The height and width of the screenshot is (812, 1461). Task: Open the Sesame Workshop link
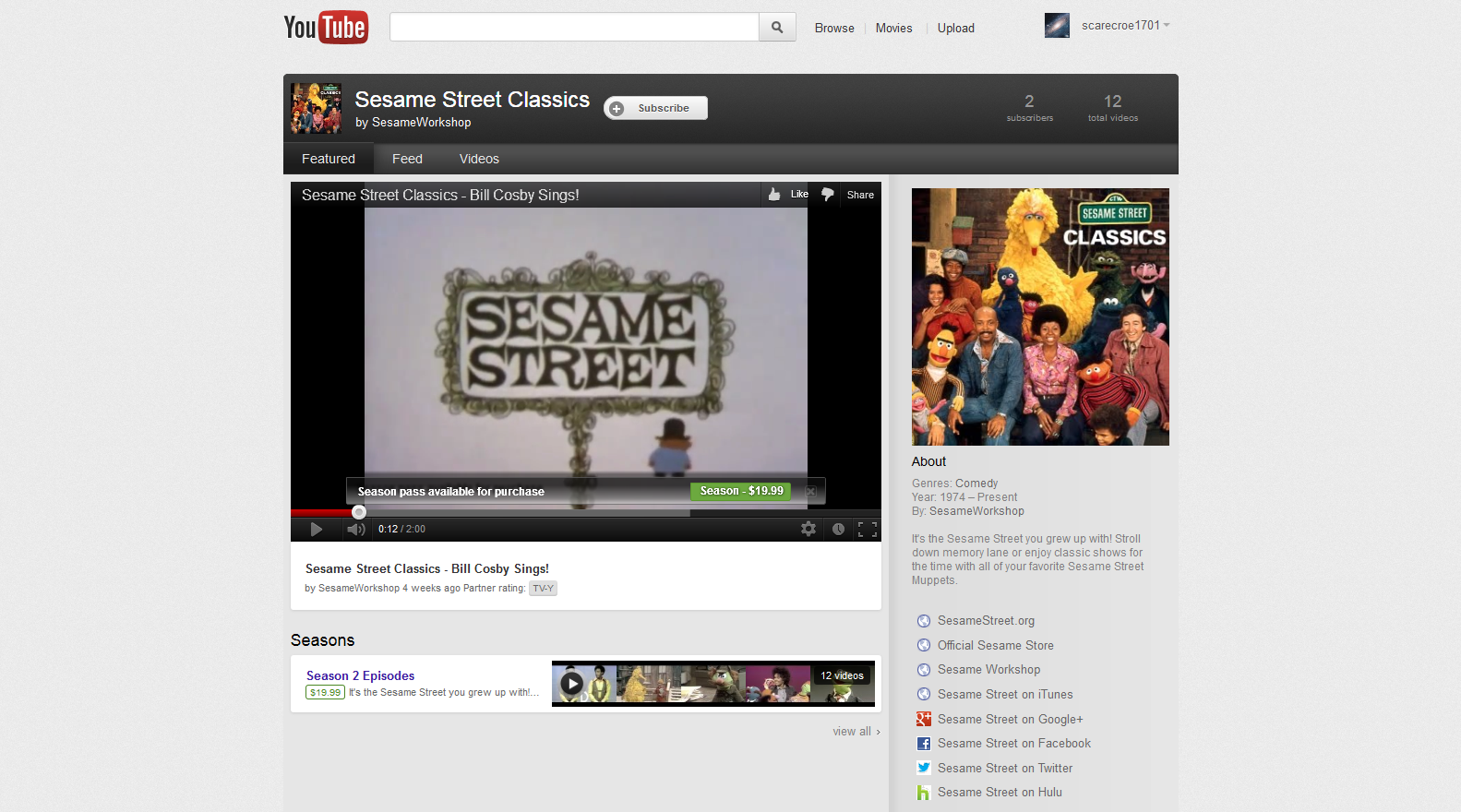coord(988,670)
